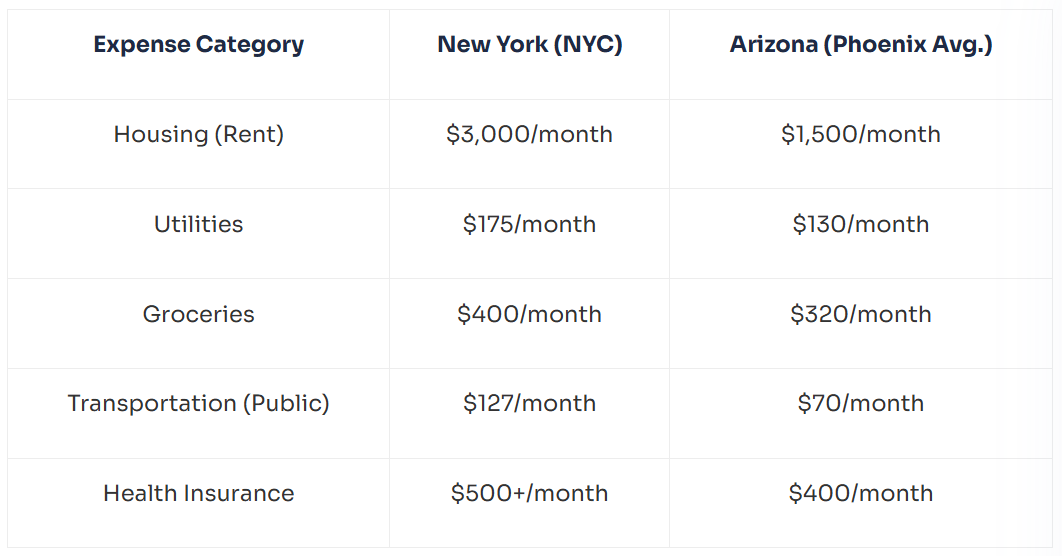This screenshot has width=1062, height=556.
Task: Click the $130/month utilities value
Action: point(860,224)
